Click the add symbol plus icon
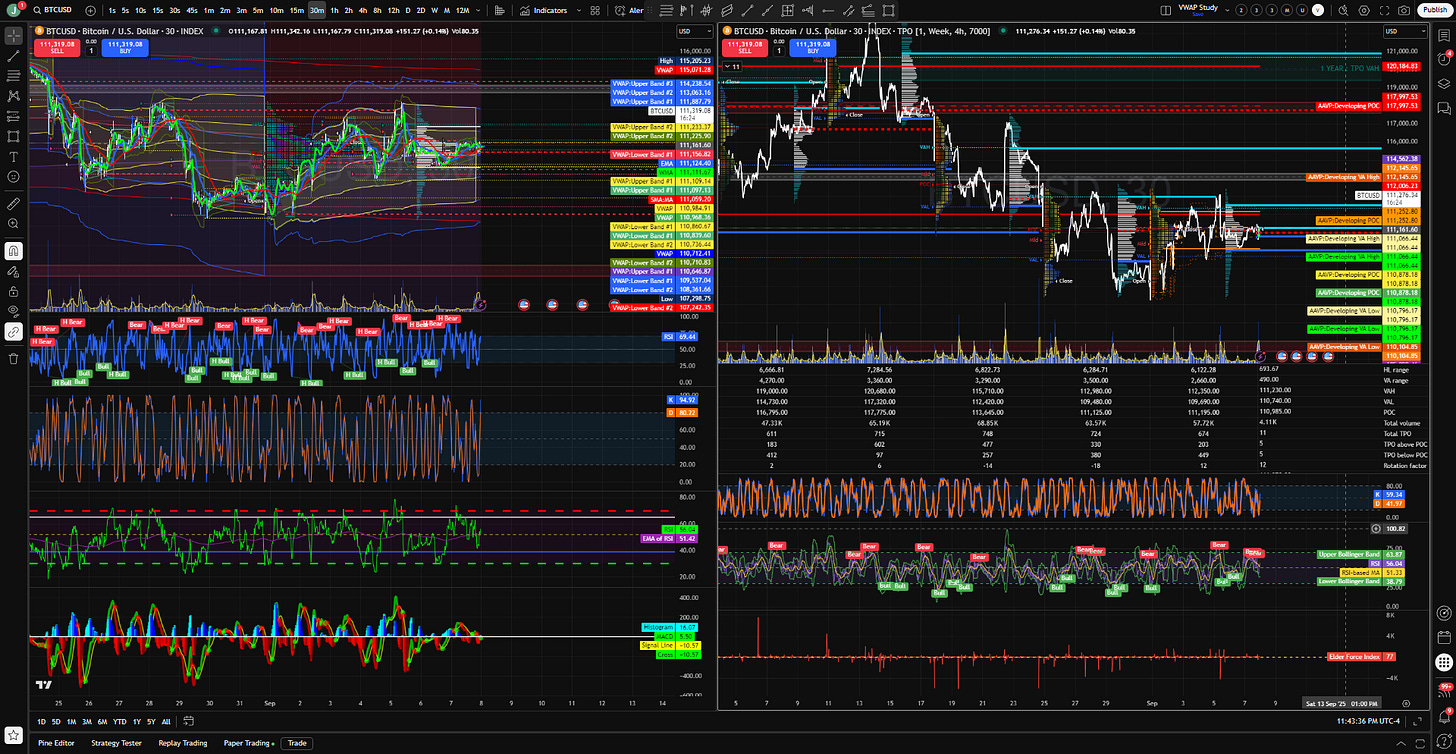This screenshot has width=1456, height=754. (90, 10)
